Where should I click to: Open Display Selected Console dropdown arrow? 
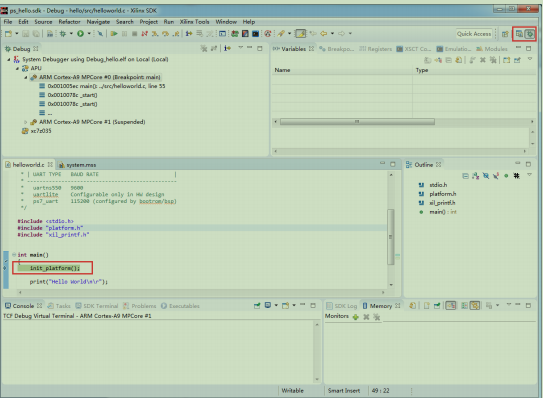(276, 306)
